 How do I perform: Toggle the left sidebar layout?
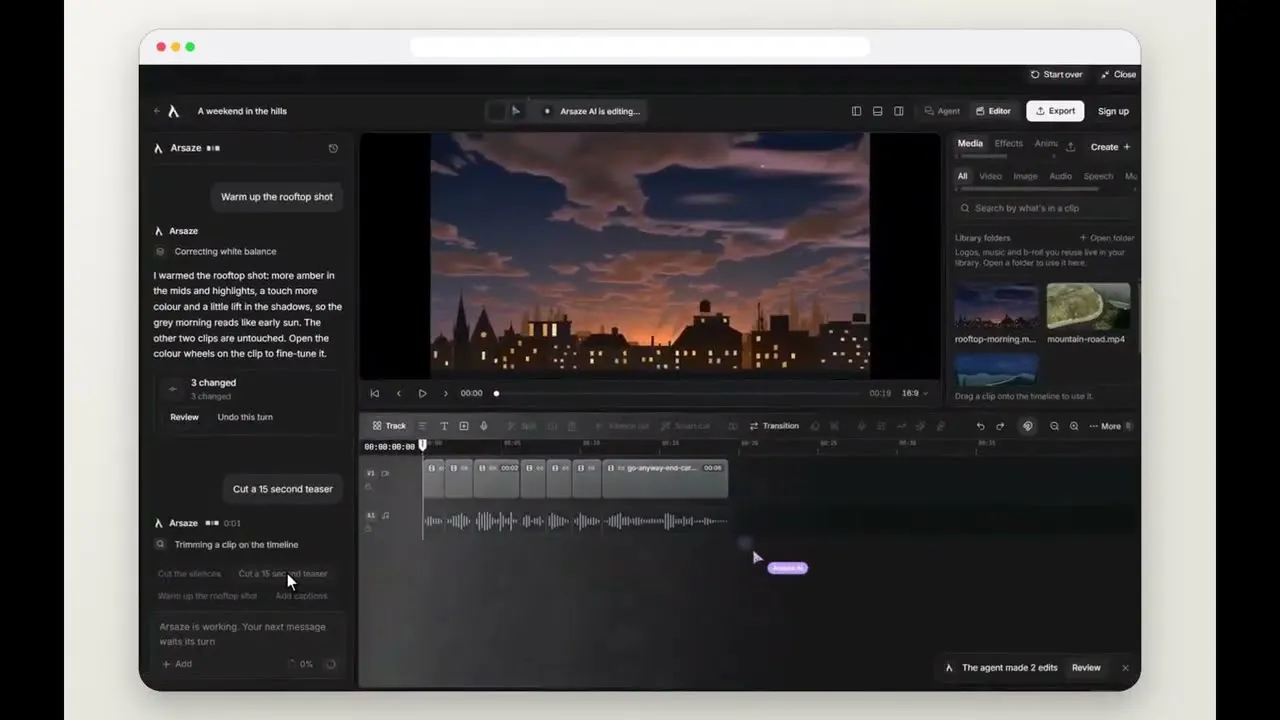point(856,111)
